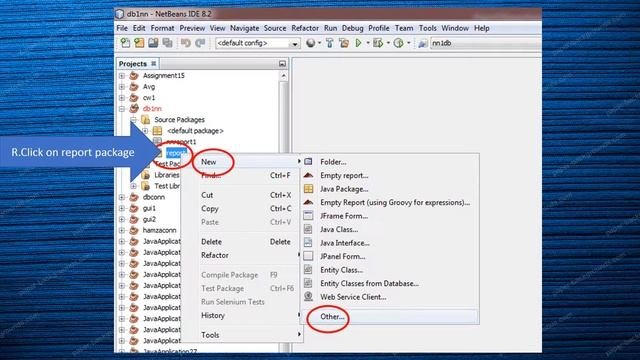Click the Entity Class icon in submenu
Image resolution: width=640 pixels, height=360 pixels.
pos(308,270)
